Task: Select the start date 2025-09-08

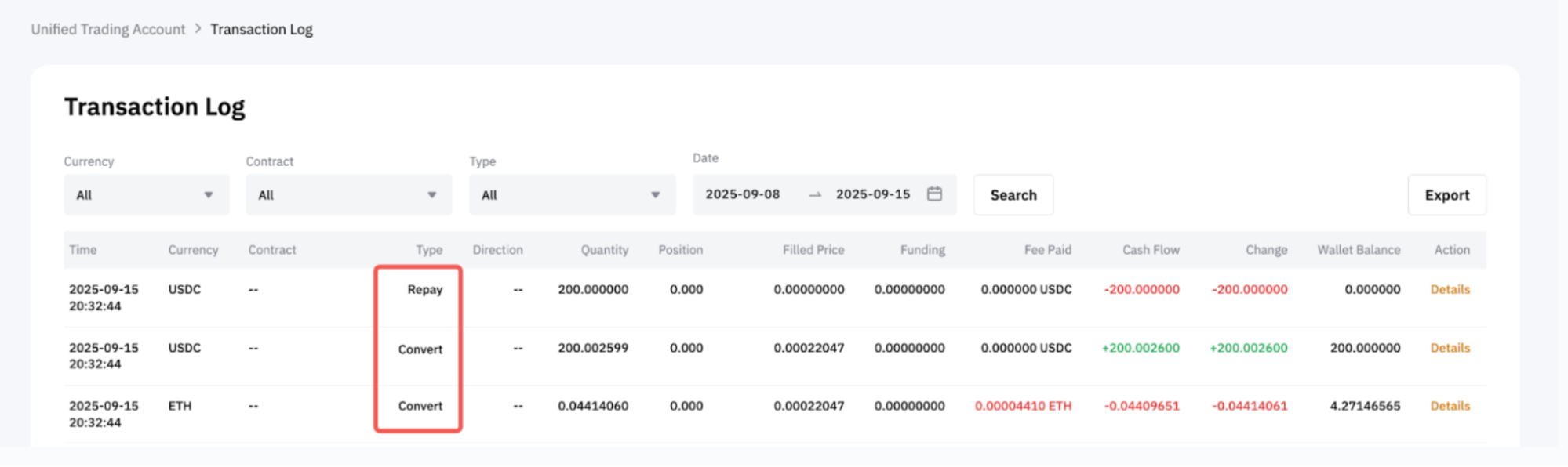Action: [x=742, y=194]
